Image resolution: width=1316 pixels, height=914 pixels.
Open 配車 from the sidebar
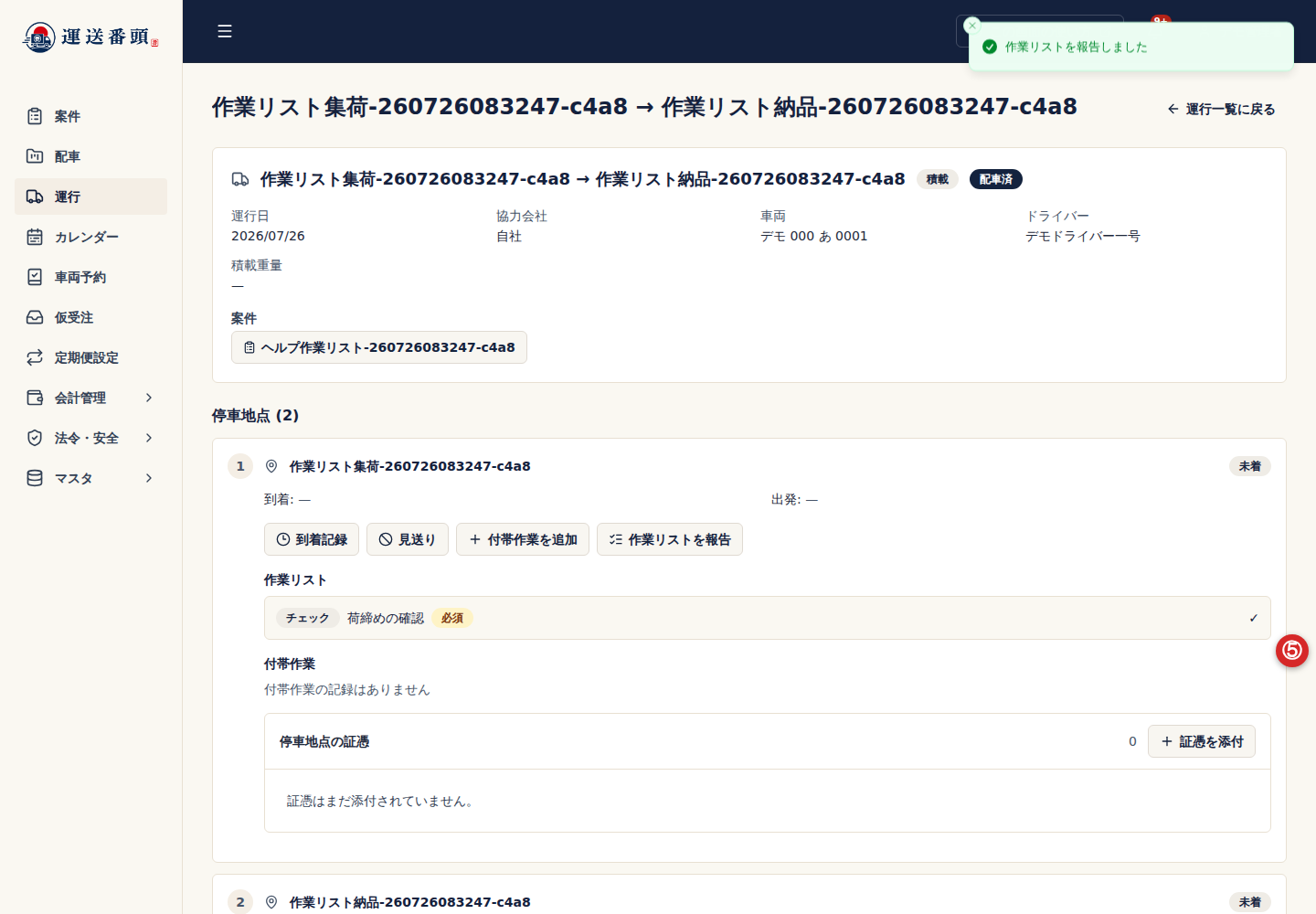(90, 156)
